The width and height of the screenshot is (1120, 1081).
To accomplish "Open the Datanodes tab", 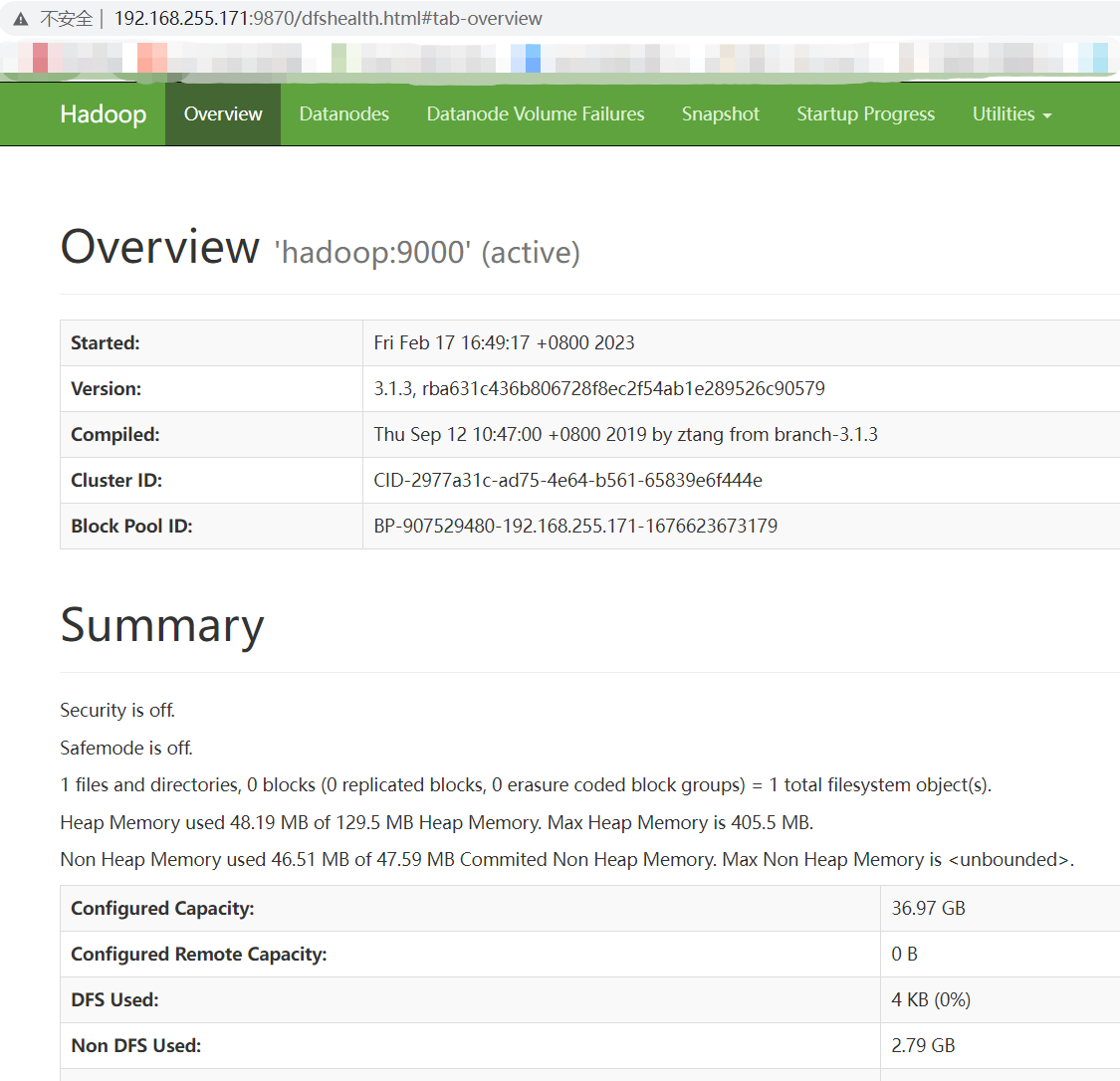I will [x=344, y=114].
